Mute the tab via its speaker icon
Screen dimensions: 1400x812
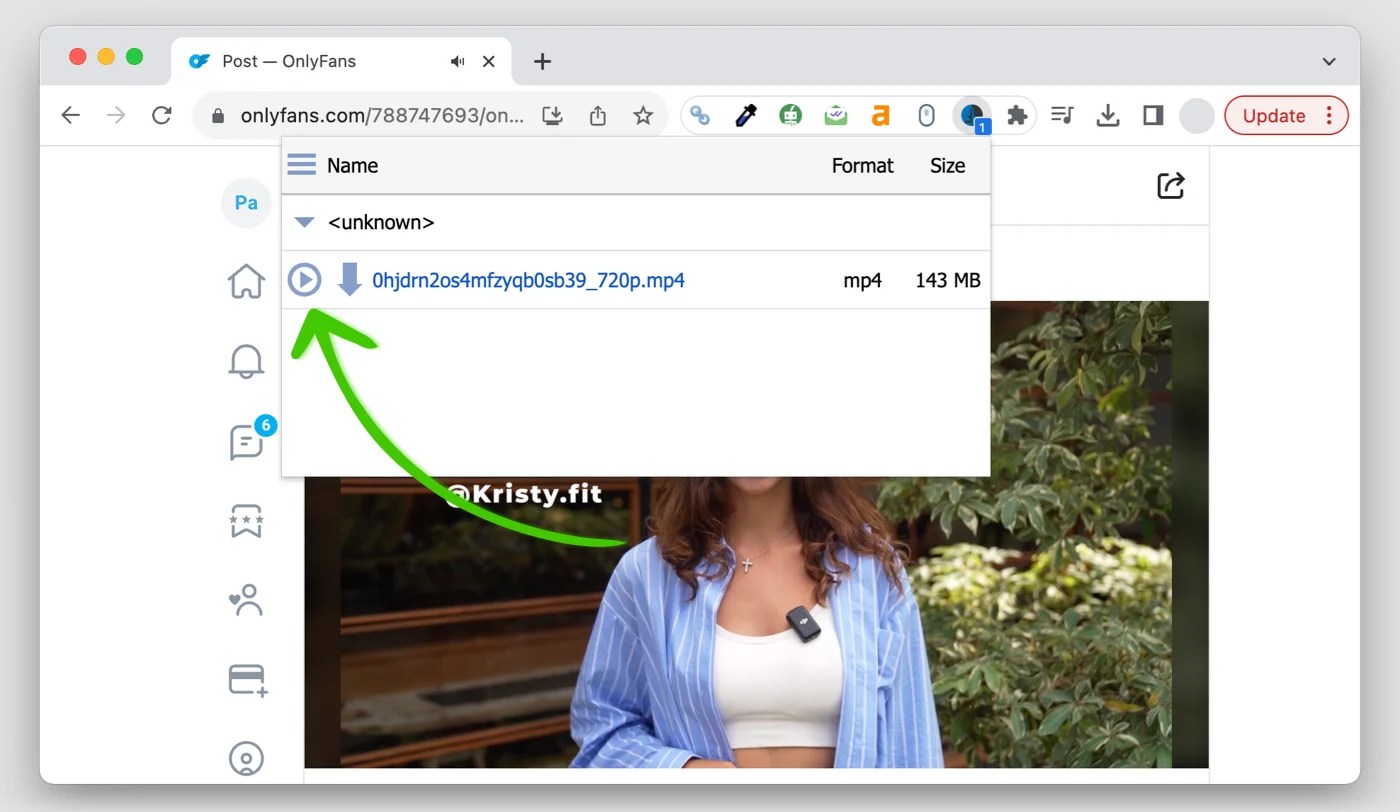pyautogui.click(x=457, y=61)
